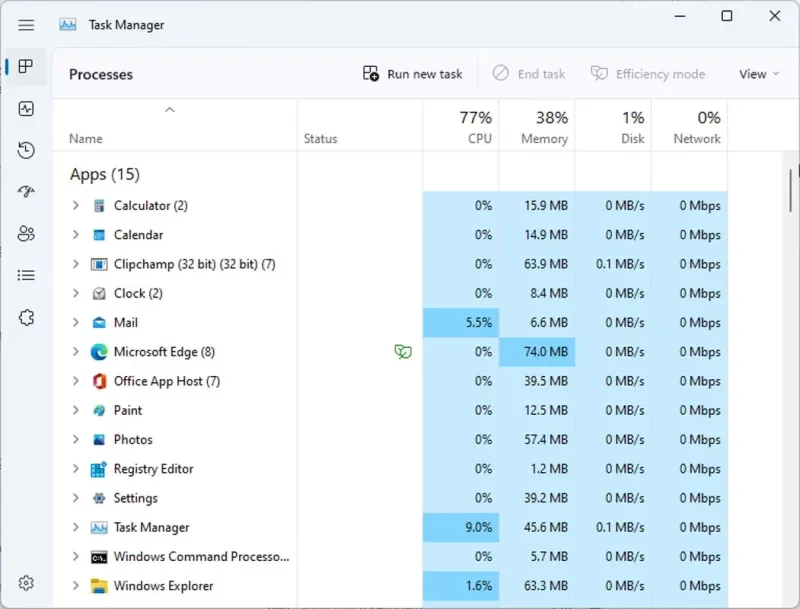
Task: Open the hamburger navigation menu
Action: click(x=26, y=25)
